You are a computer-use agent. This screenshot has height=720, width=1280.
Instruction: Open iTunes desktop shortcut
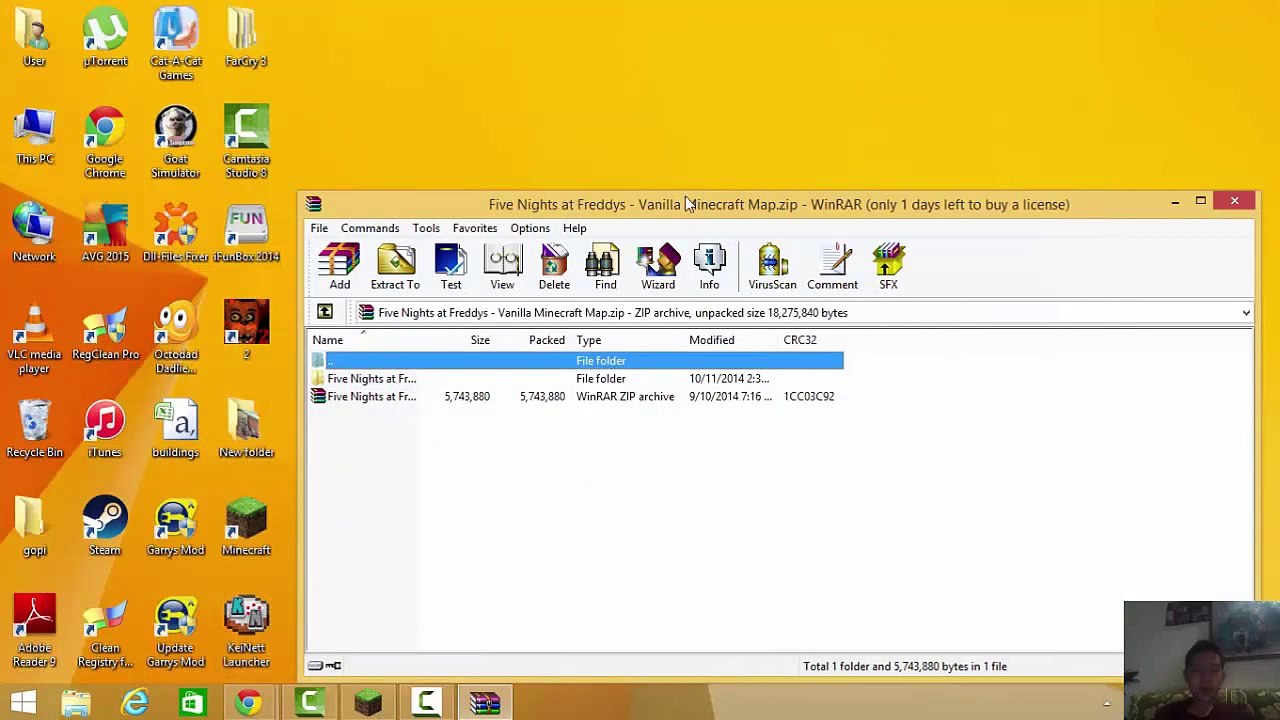click(105, 429)
